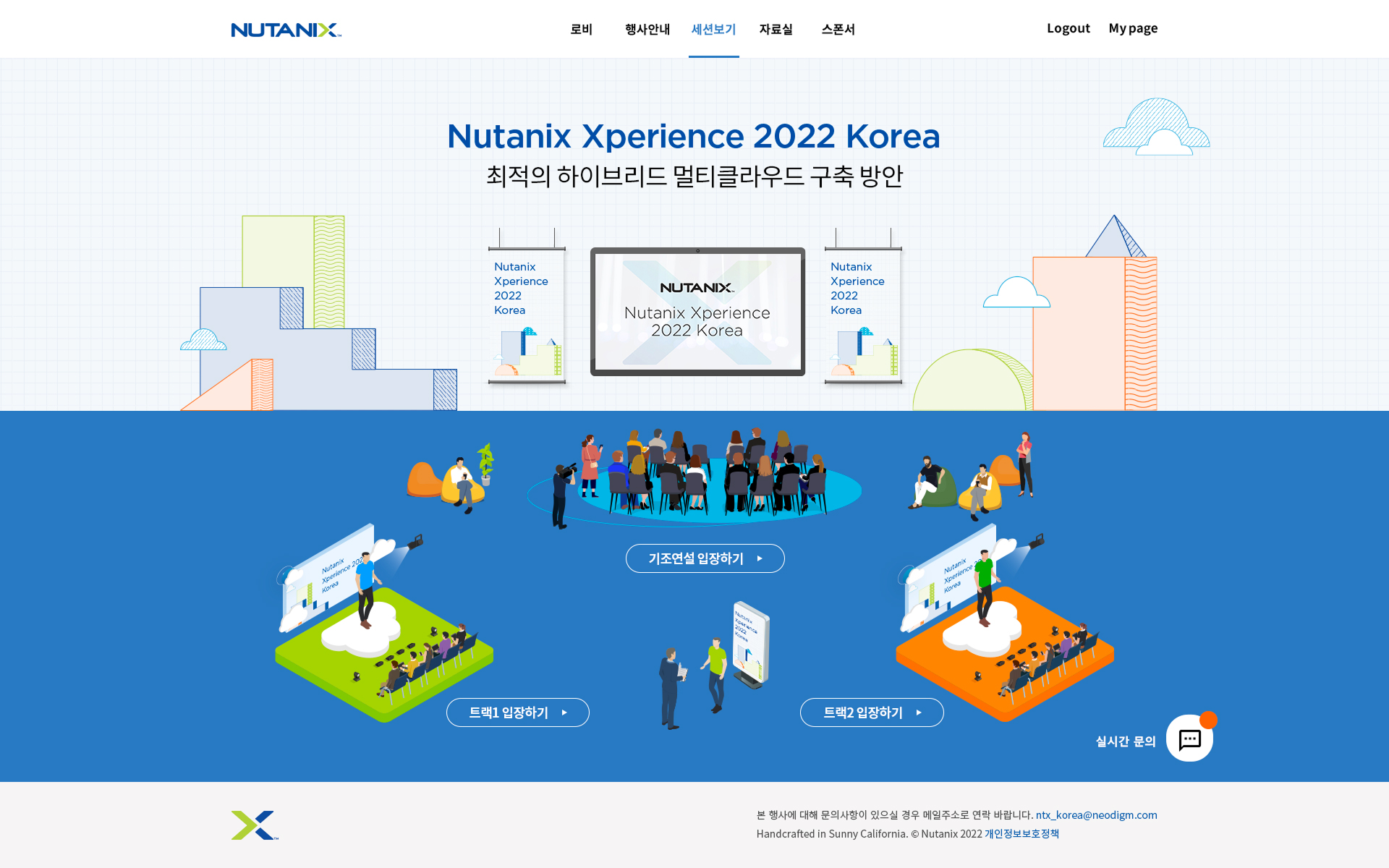Click the 실시간 문의 label
The height and width of the screenshot is (868, 1389).
tap(1126, 741)
